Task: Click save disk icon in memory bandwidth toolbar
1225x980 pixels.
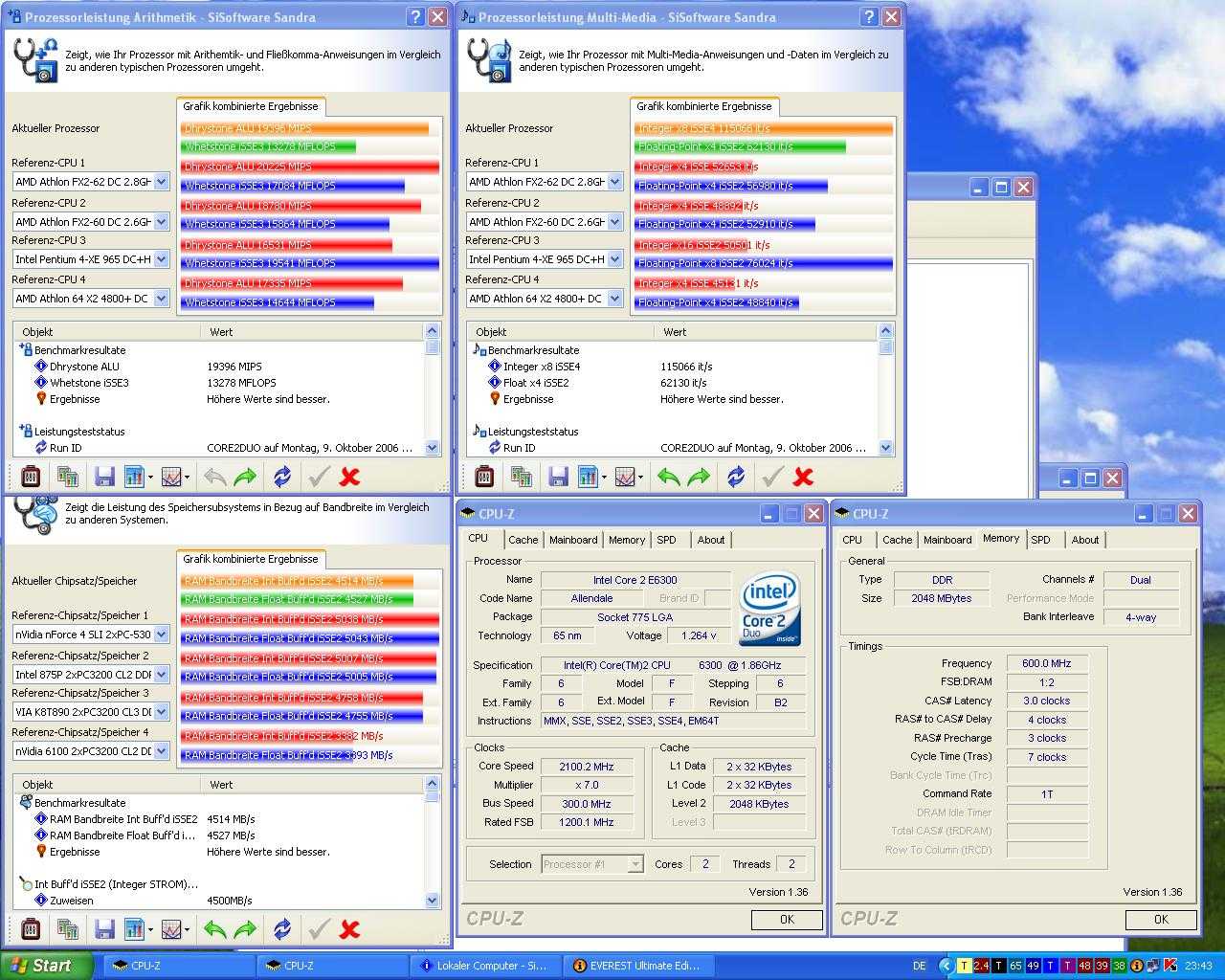Action: tap(105, 928)
